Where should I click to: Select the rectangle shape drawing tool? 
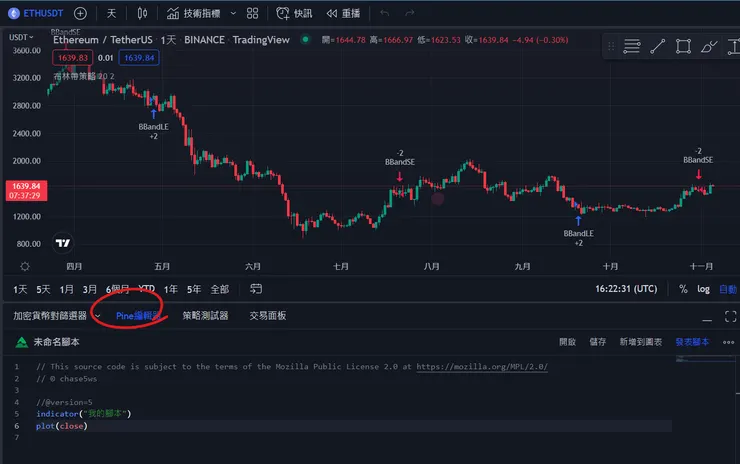(683, 46)
